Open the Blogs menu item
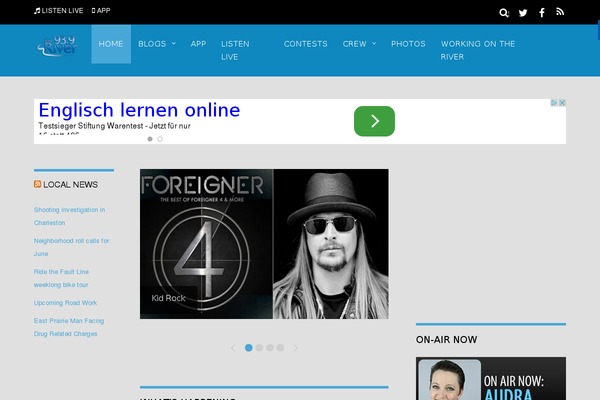600x400 pixels. [152, 44]
